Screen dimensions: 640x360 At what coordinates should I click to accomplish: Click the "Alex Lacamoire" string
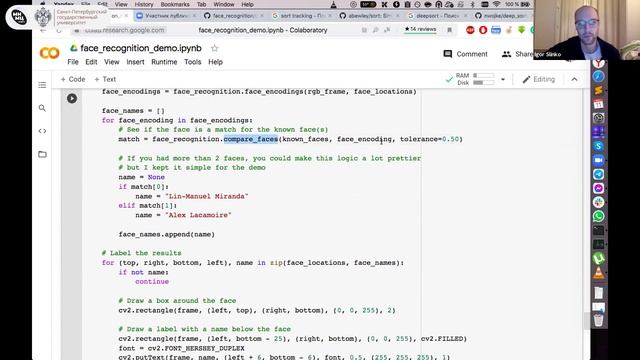tap(198, 215)
